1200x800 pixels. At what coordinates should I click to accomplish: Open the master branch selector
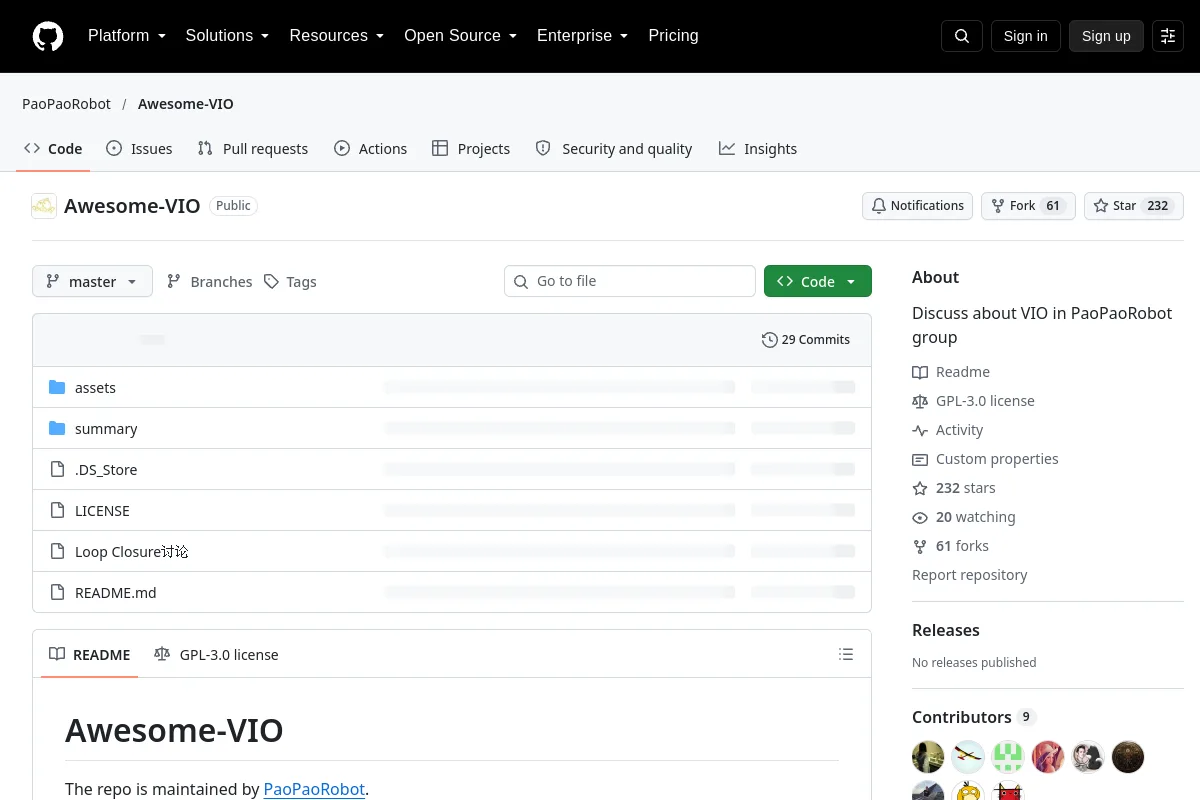(x=92, y=282)
